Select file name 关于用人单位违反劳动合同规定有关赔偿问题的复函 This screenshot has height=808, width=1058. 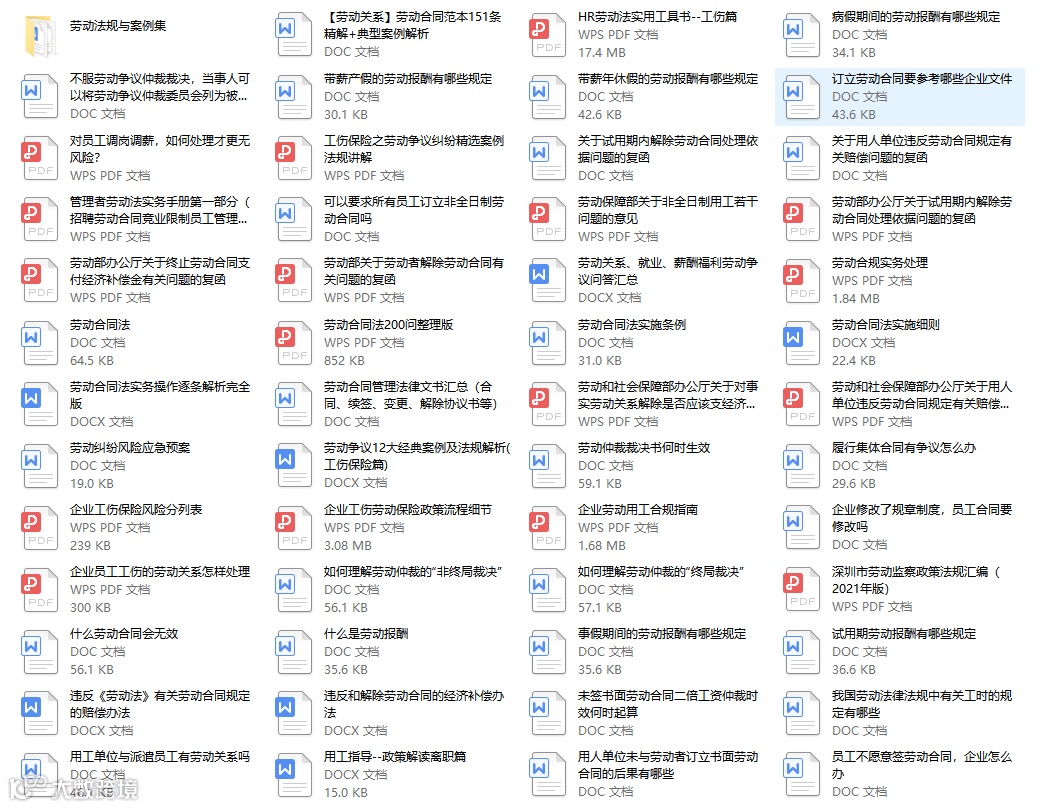922,149
